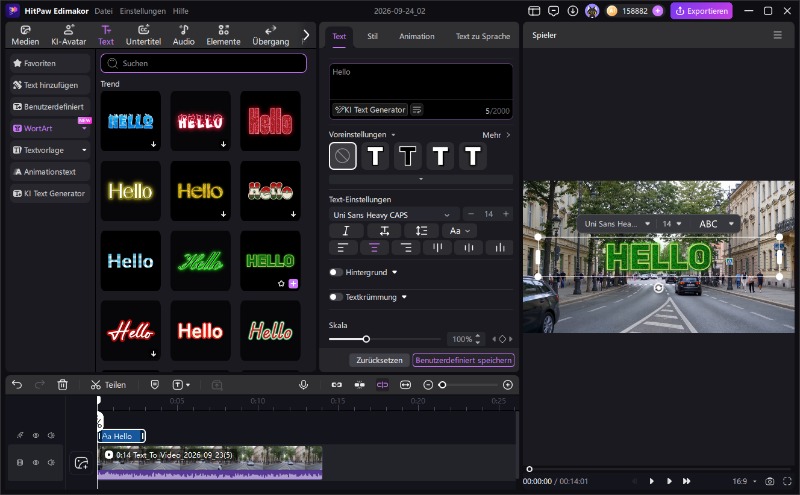Click Text hinzufügen
The height and width of the screenshot is (495, 800).
(x=50, y=85)
